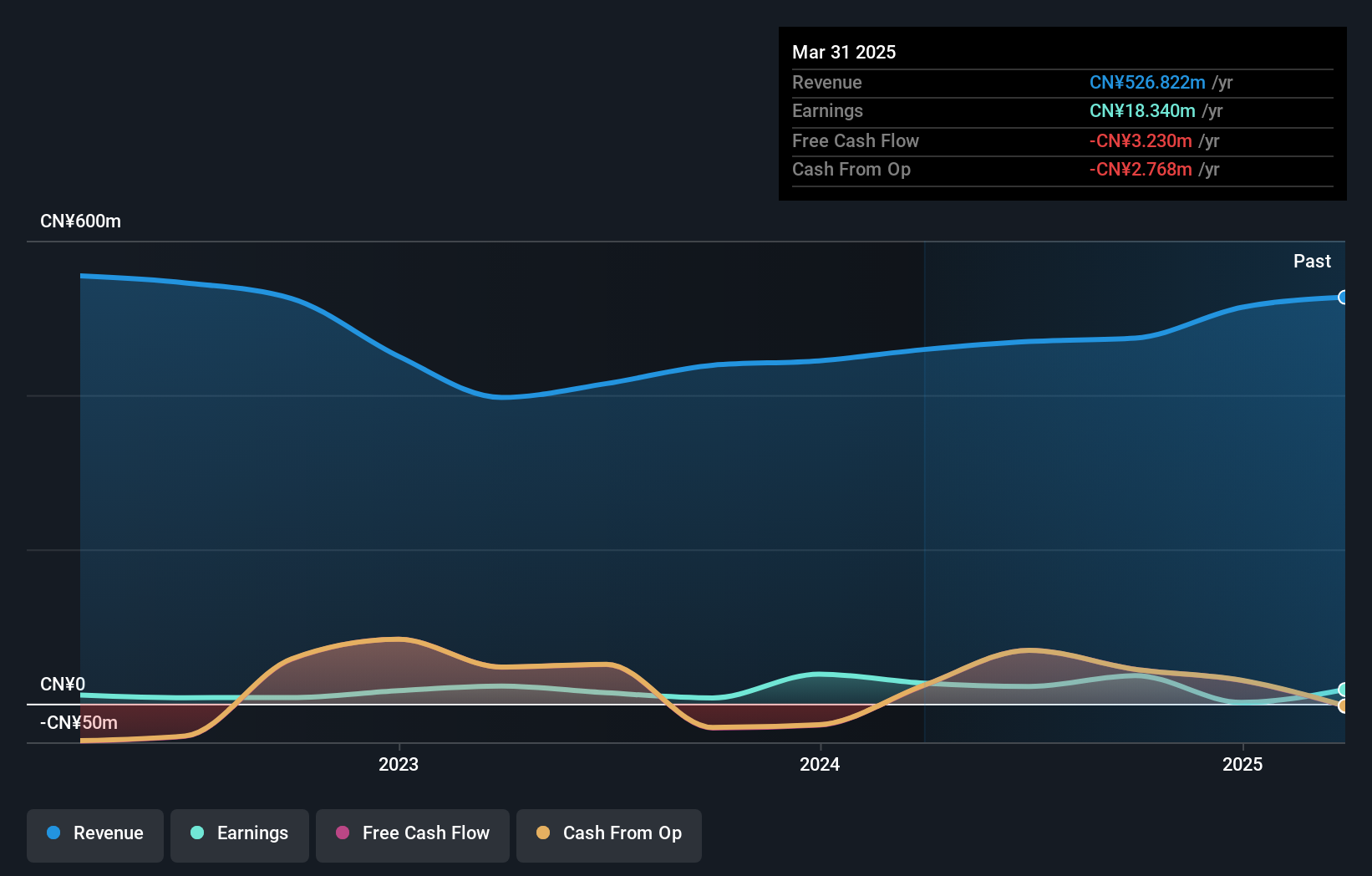Click the Revenue row label in tooltip
1372x876 pixels.
826,82
